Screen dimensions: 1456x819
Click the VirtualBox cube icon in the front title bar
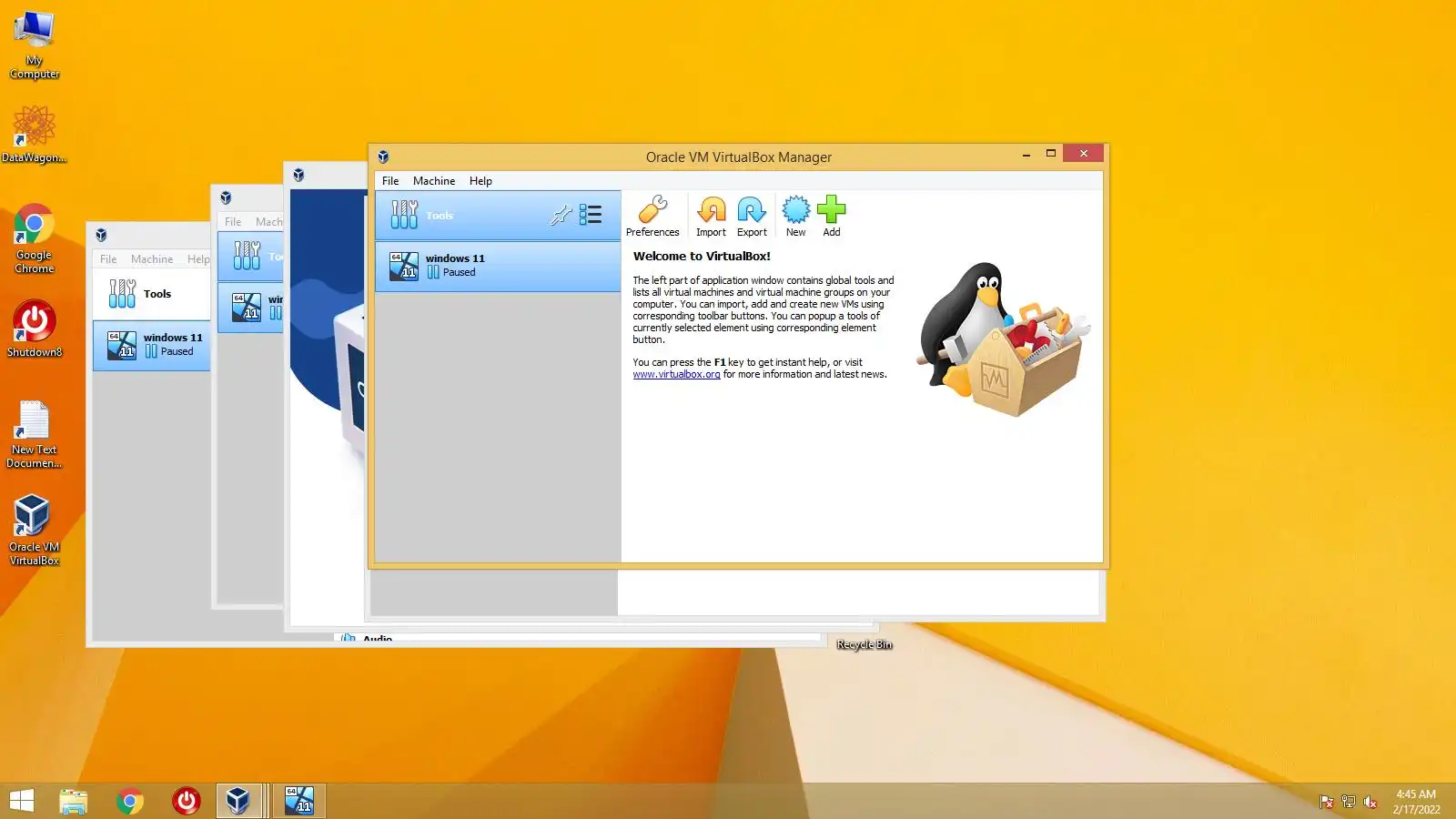383,157
